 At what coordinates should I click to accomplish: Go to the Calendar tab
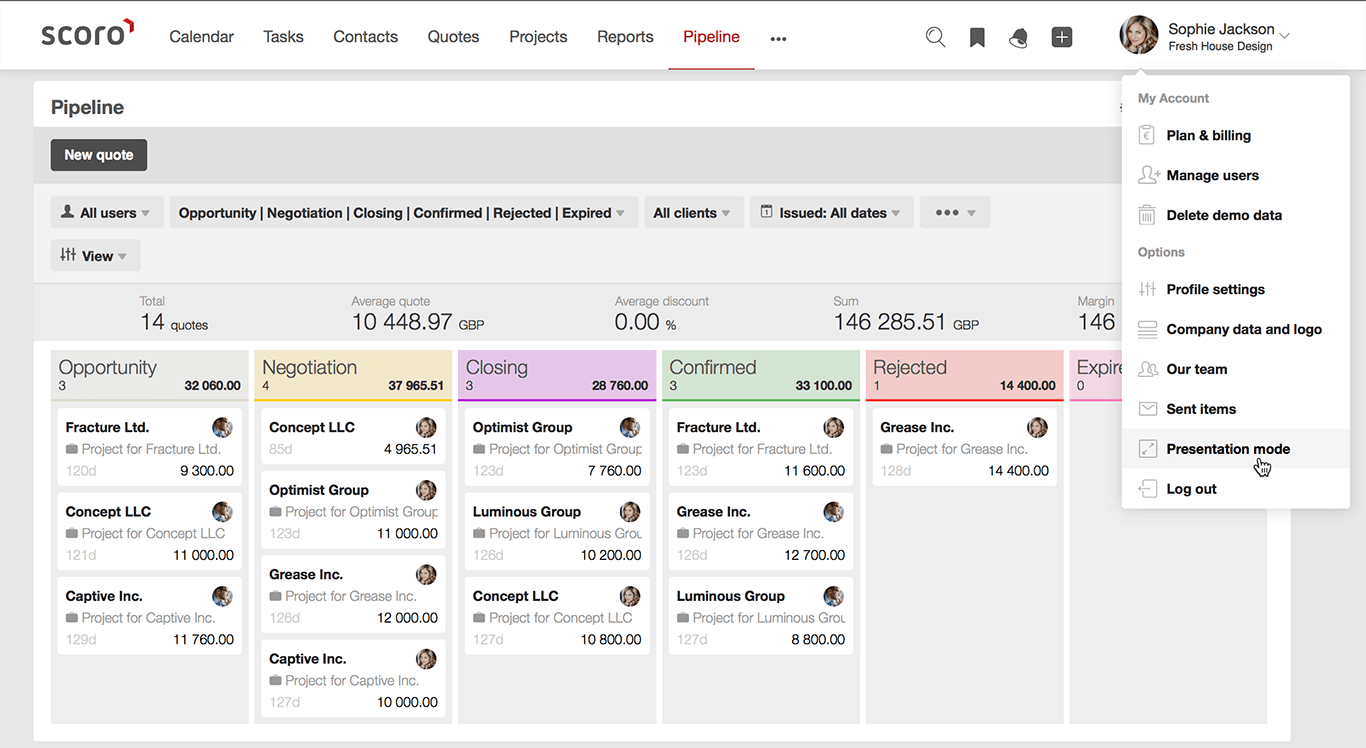tap(201, 37)
